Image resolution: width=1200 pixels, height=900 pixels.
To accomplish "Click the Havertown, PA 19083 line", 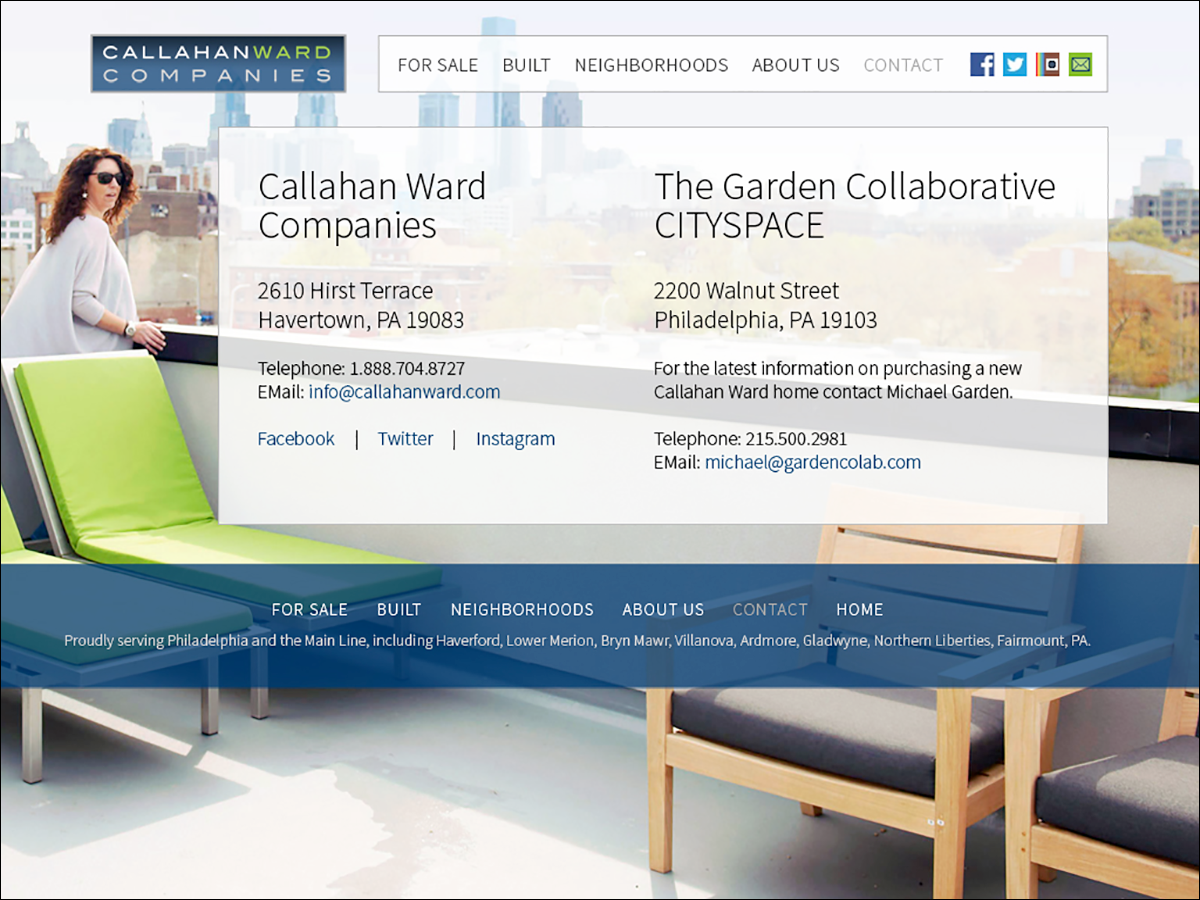I will click(361, 321).
